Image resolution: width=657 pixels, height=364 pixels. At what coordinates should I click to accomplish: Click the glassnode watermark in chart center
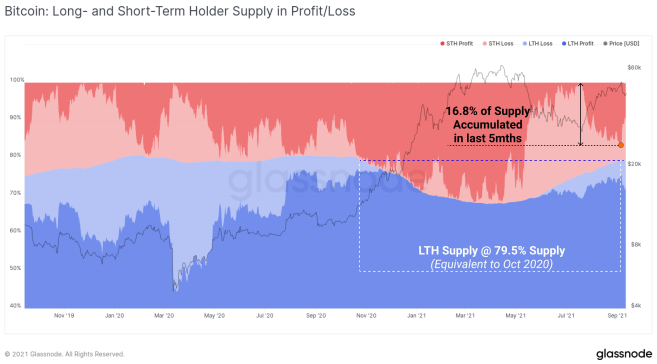pyautogui.click(x=327, y=182)
